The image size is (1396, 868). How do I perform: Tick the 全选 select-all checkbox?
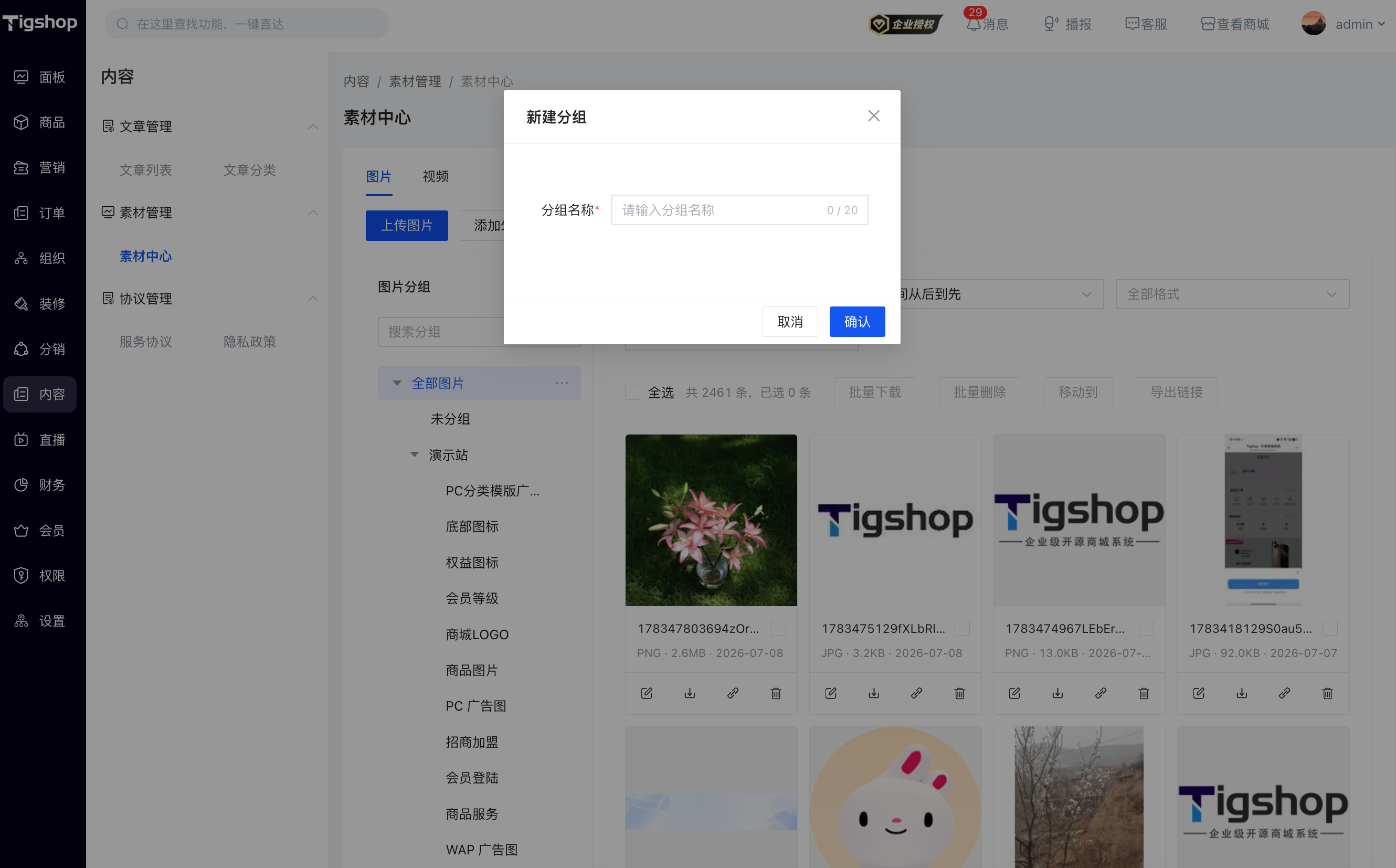632,392
